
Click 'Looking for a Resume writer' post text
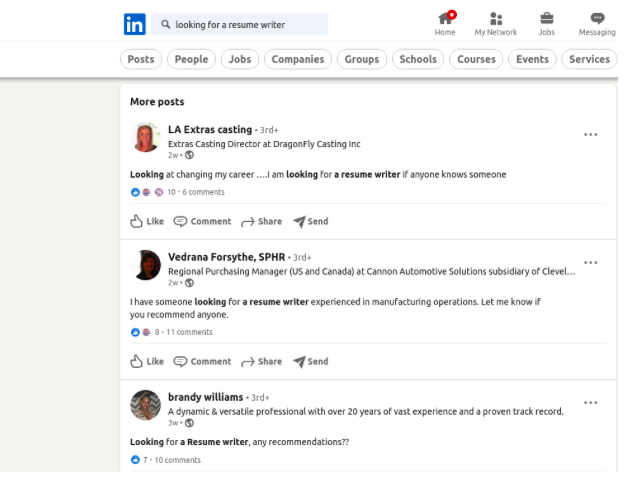(239, 442)
